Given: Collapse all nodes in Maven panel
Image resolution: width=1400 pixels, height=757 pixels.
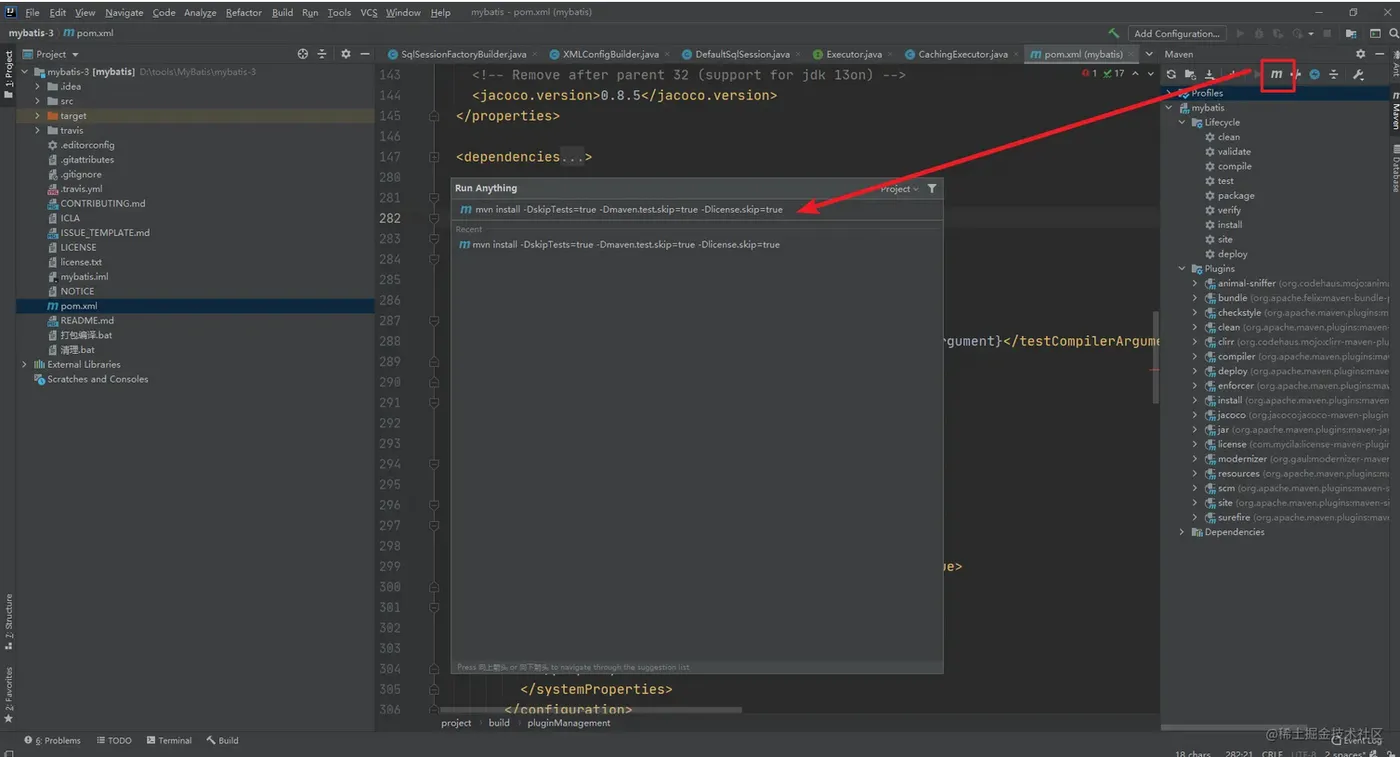Looking at the screenshot, I should (1333, 74).
